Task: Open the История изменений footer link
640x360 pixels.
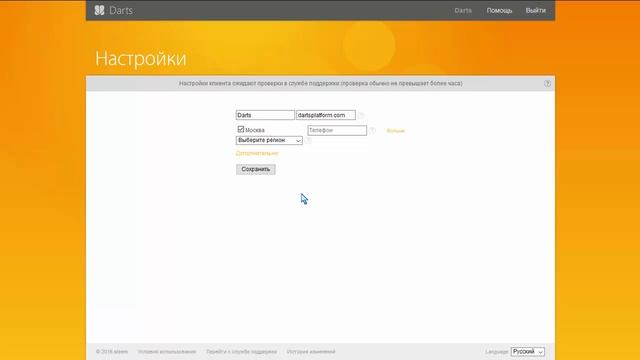Action: [311, 351]
